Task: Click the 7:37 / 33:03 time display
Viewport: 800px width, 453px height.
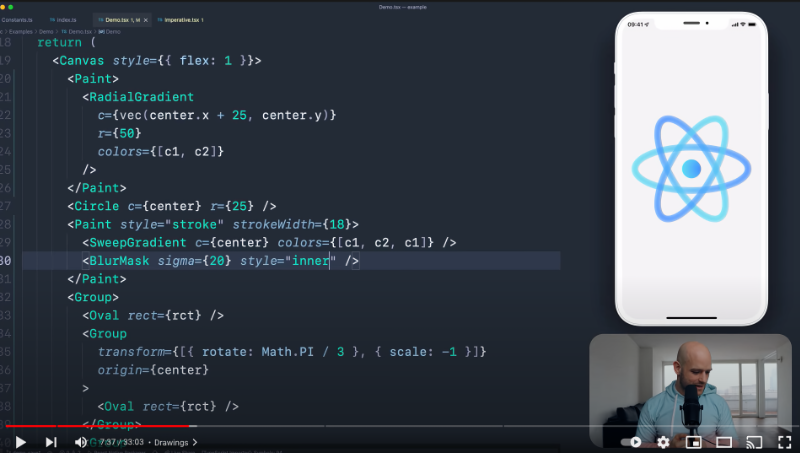Action: (x=121, y=442)
